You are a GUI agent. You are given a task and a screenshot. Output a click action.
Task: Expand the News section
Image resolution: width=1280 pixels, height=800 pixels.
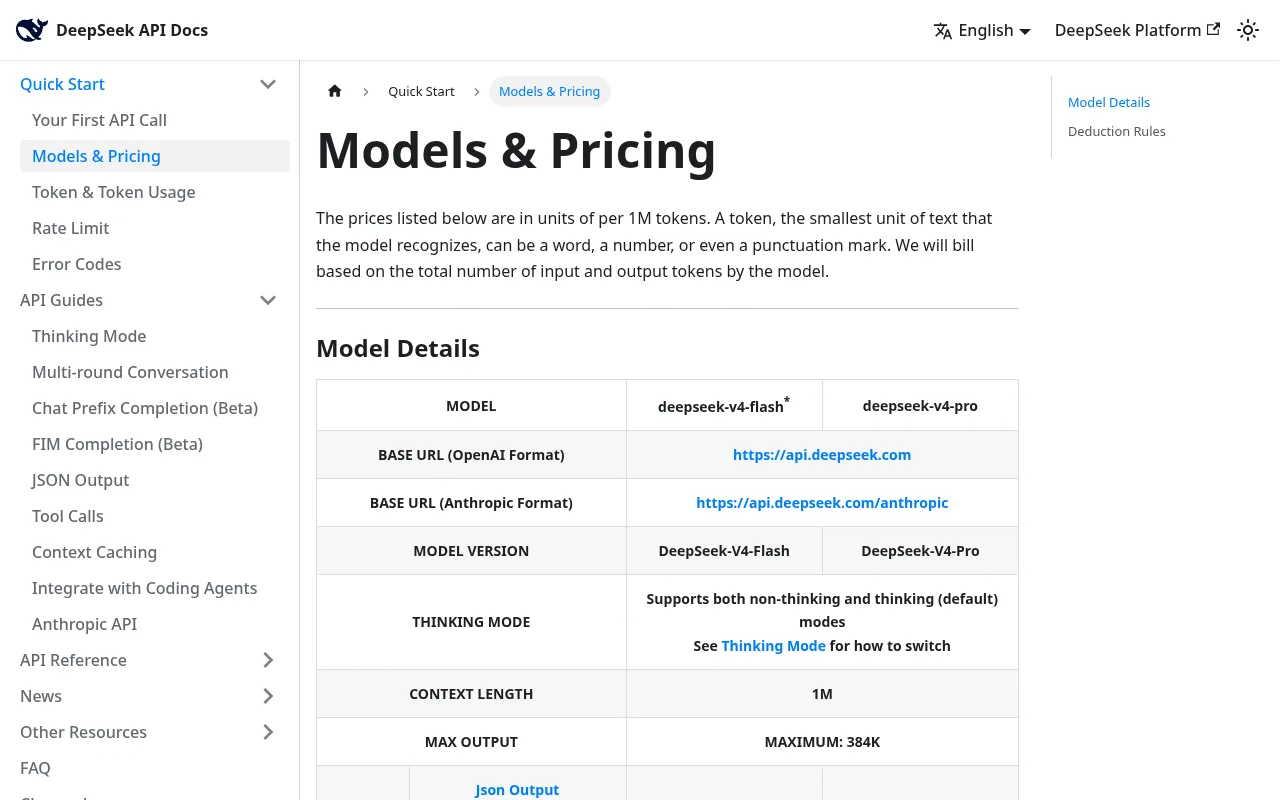click(x=268, y=696)
